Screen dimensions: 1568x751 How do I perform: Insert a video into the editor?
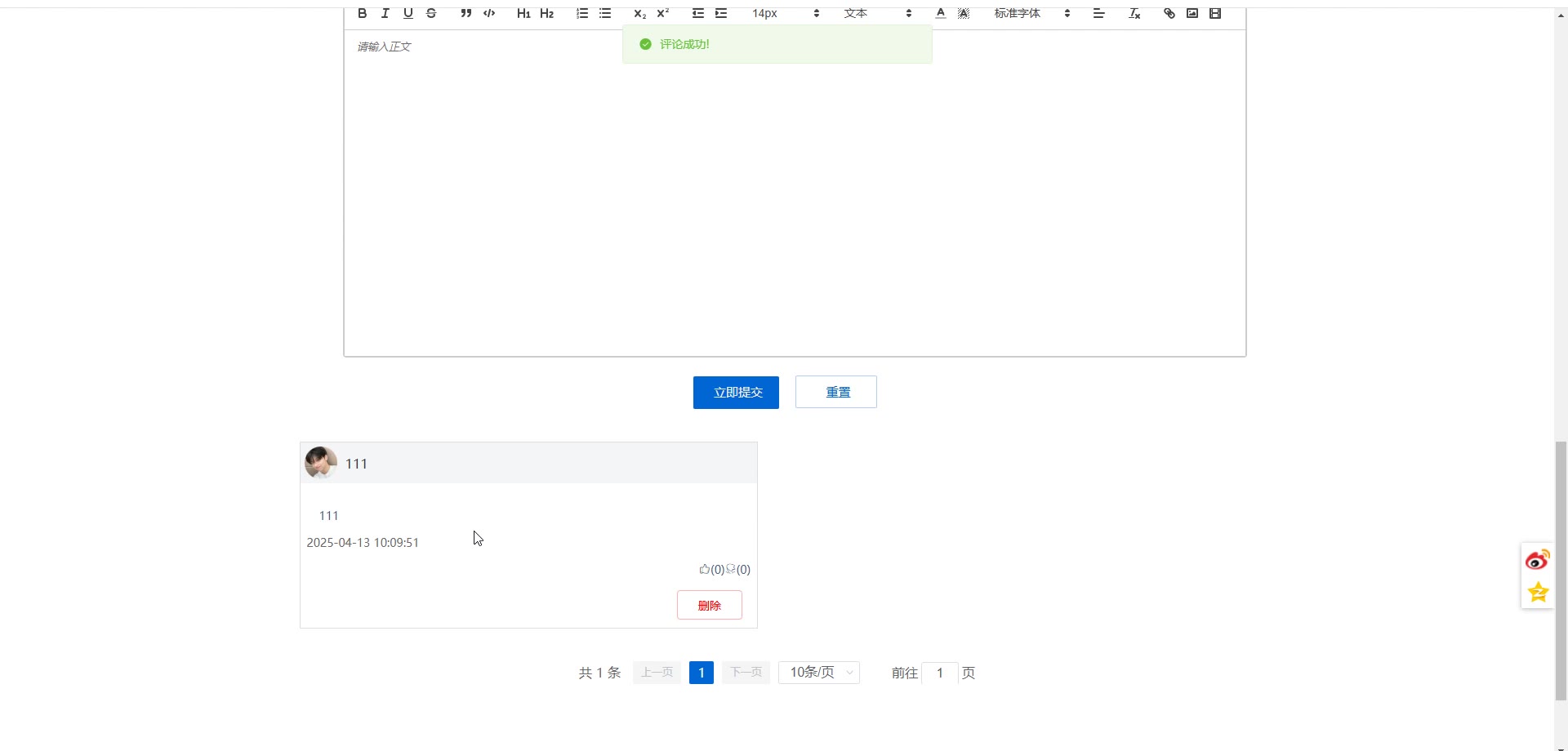click(1215, 13)
